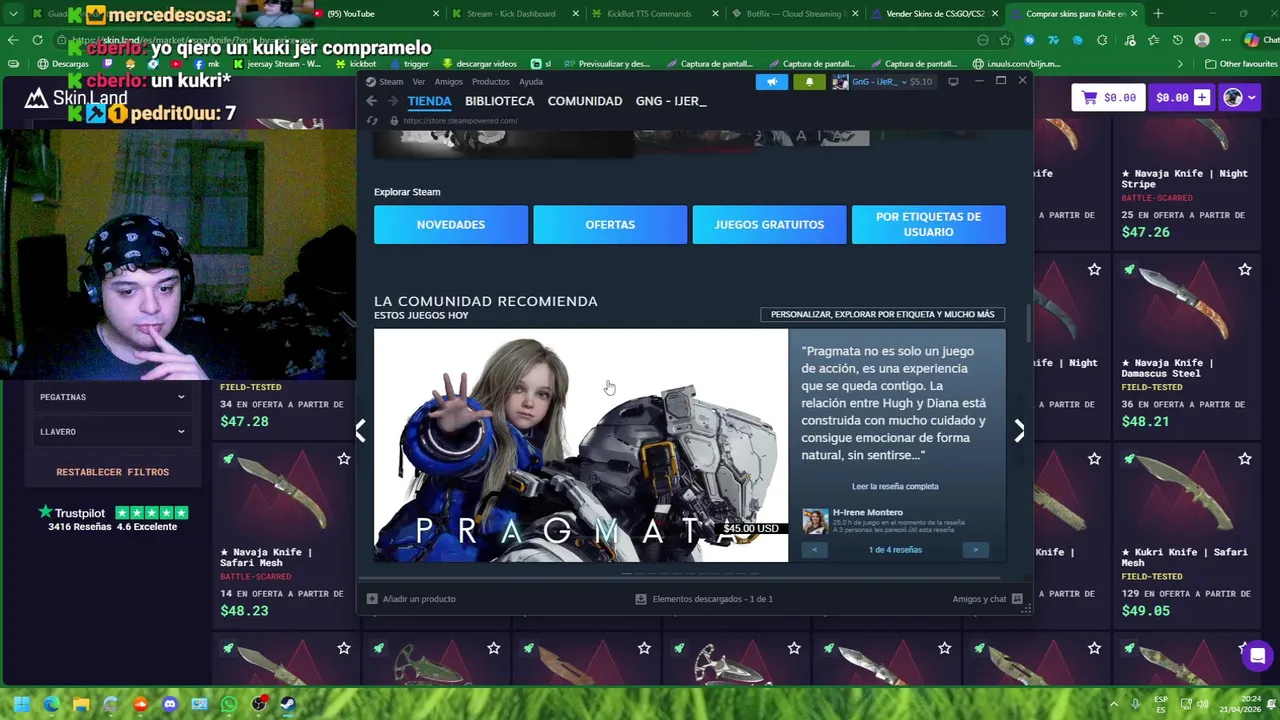Open File Explorer from taskbar
Screen dimensions: 1280x720
[x=81, y=704]
